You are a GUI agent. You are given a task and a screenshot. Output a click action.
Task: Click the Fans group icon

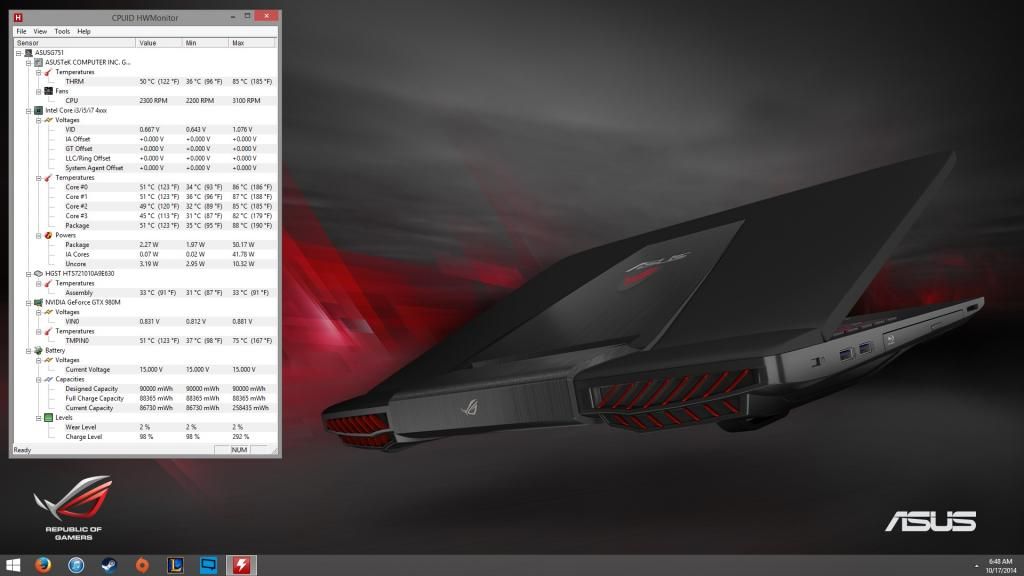point(48,91)
